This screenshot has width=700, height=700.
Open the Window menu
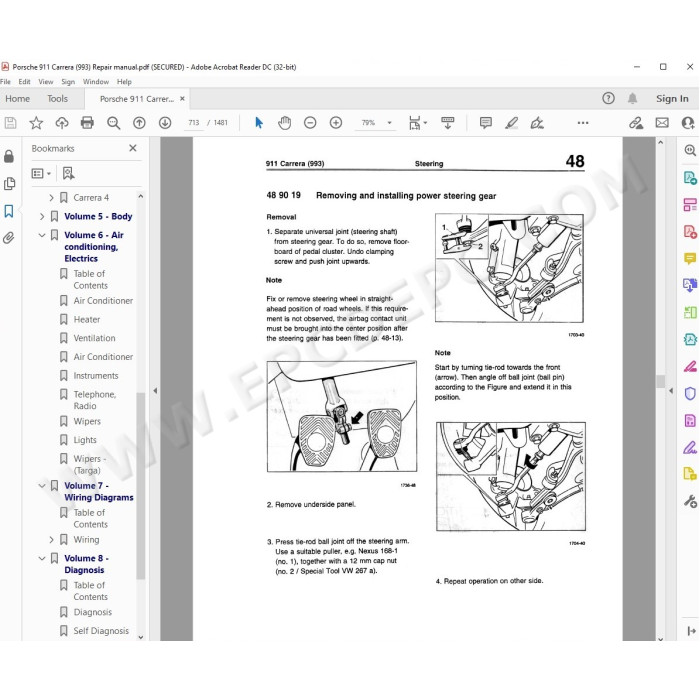(x=96, y=82)
